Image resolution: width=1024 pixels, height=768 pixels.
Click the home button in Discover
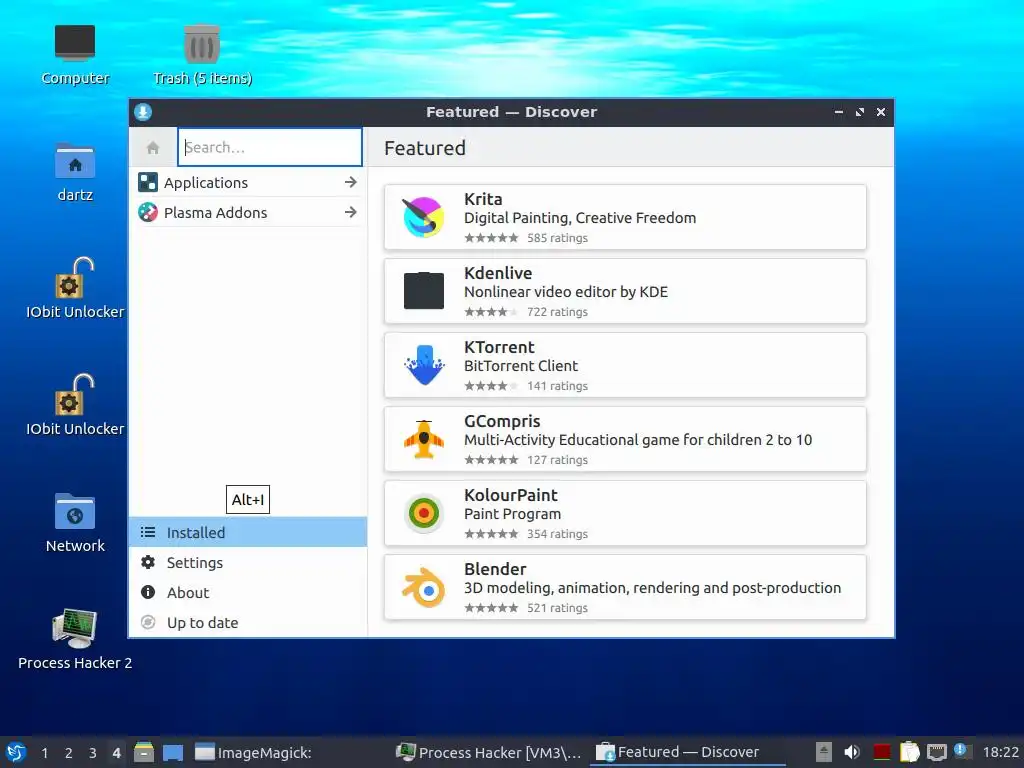tap(153, 148)
